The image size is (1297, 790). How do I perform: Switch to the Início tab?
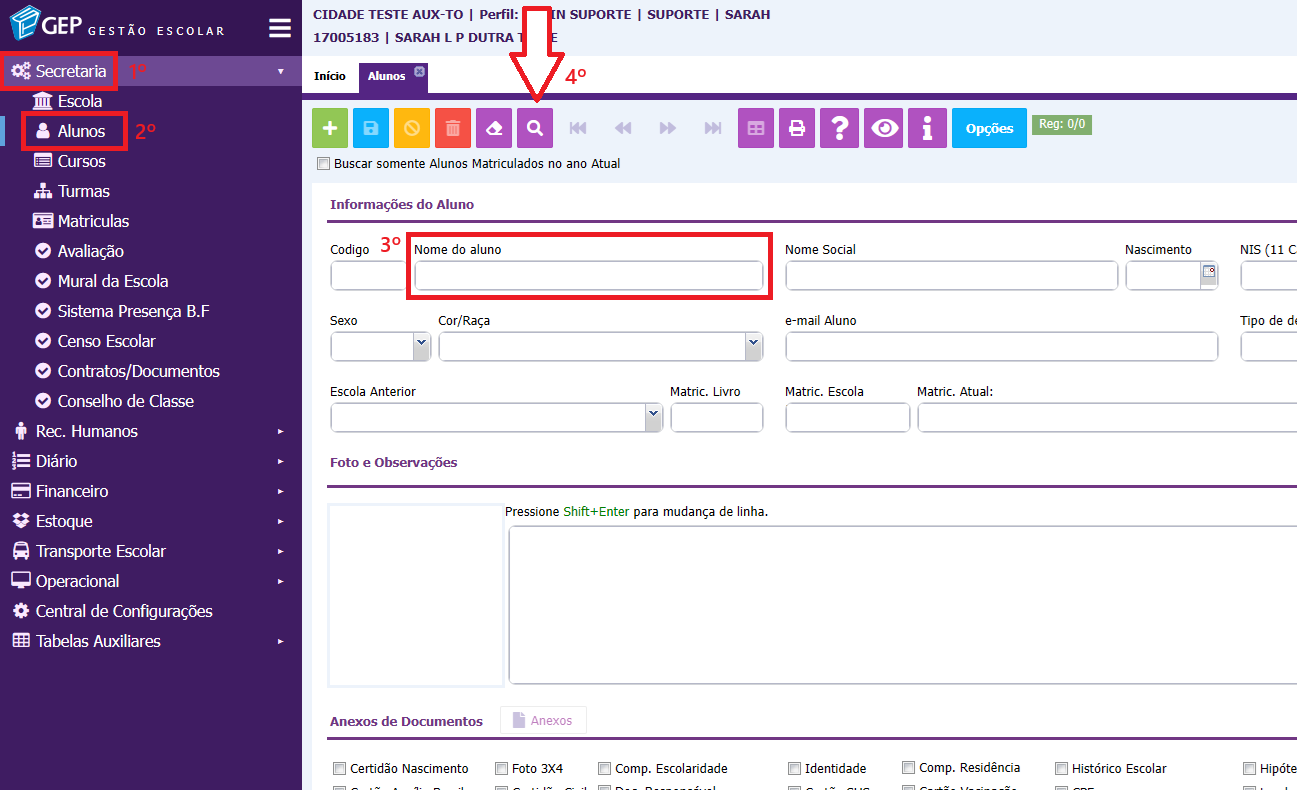pyautogui.click(x=330, y=76)
